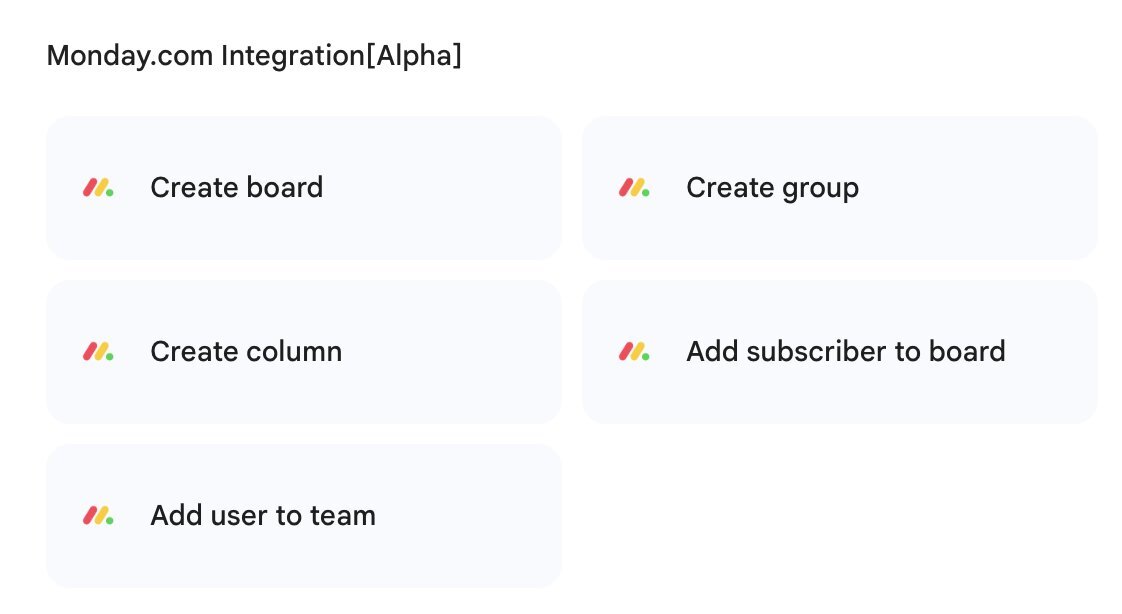The height and width of the screenshot is (614, 1122).
Task: Click the monday.com icon for Add user to team
Action: [x=98, y=516]
